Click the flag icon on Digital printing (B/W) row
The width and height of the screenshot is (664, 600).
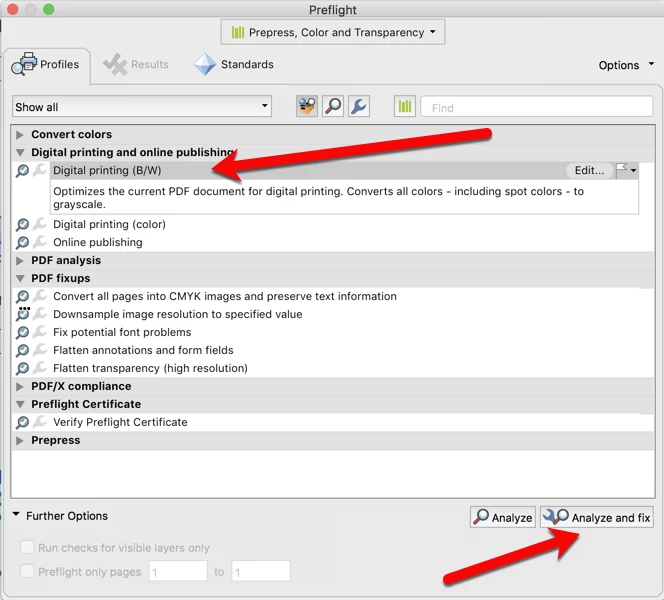[x=622, y=169]
